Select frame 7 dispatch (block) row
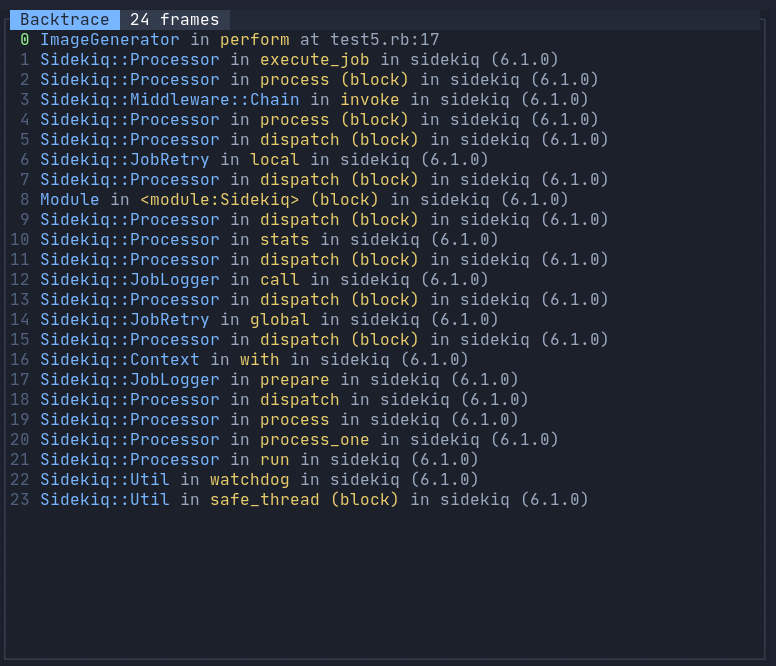776x666 pixels. [385, 180]
